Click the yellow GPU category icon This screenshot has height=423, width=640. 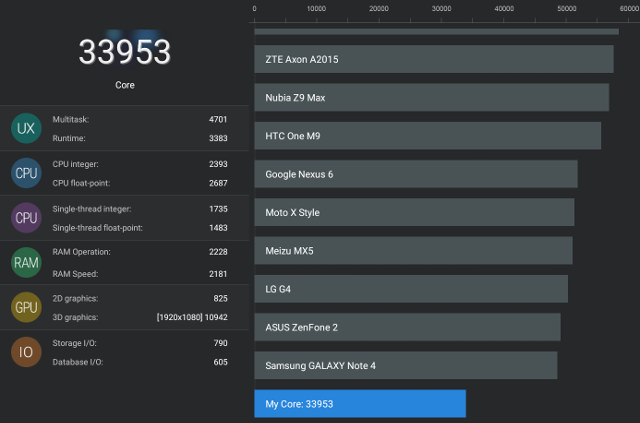click(x=26, y=307)
